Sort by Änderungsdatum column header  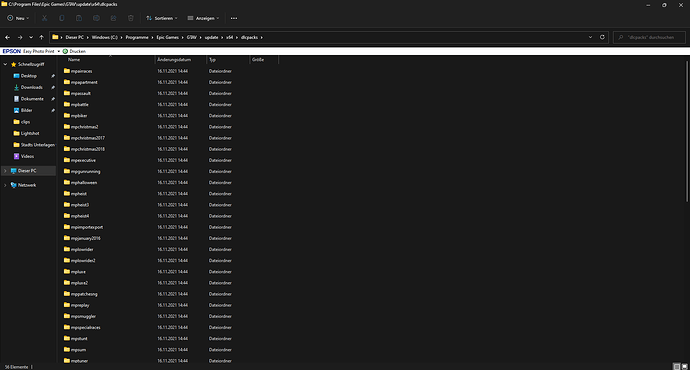click(174, 59)
